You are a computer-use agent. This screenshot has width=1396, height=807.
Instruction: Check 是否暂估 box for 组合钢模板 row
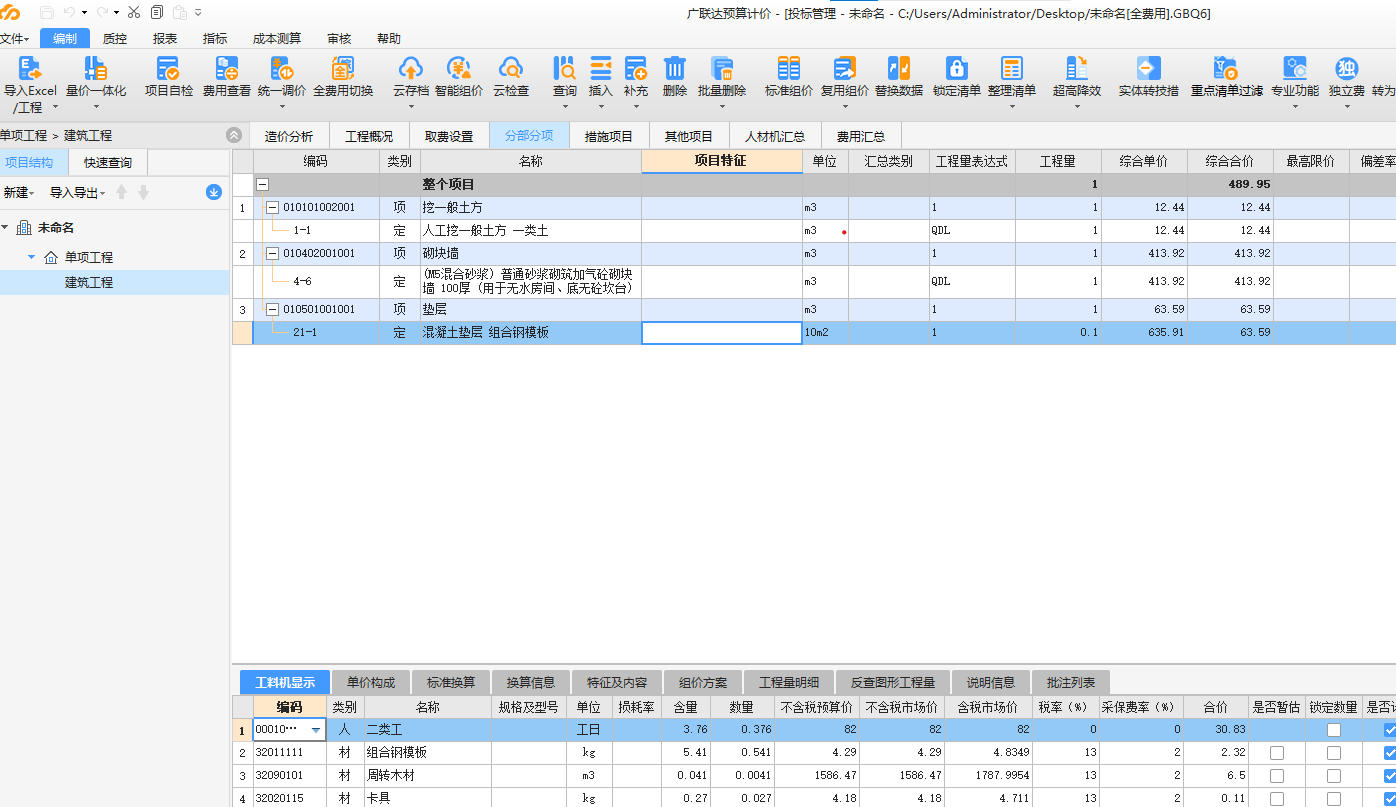click(x=1277, y=753)
